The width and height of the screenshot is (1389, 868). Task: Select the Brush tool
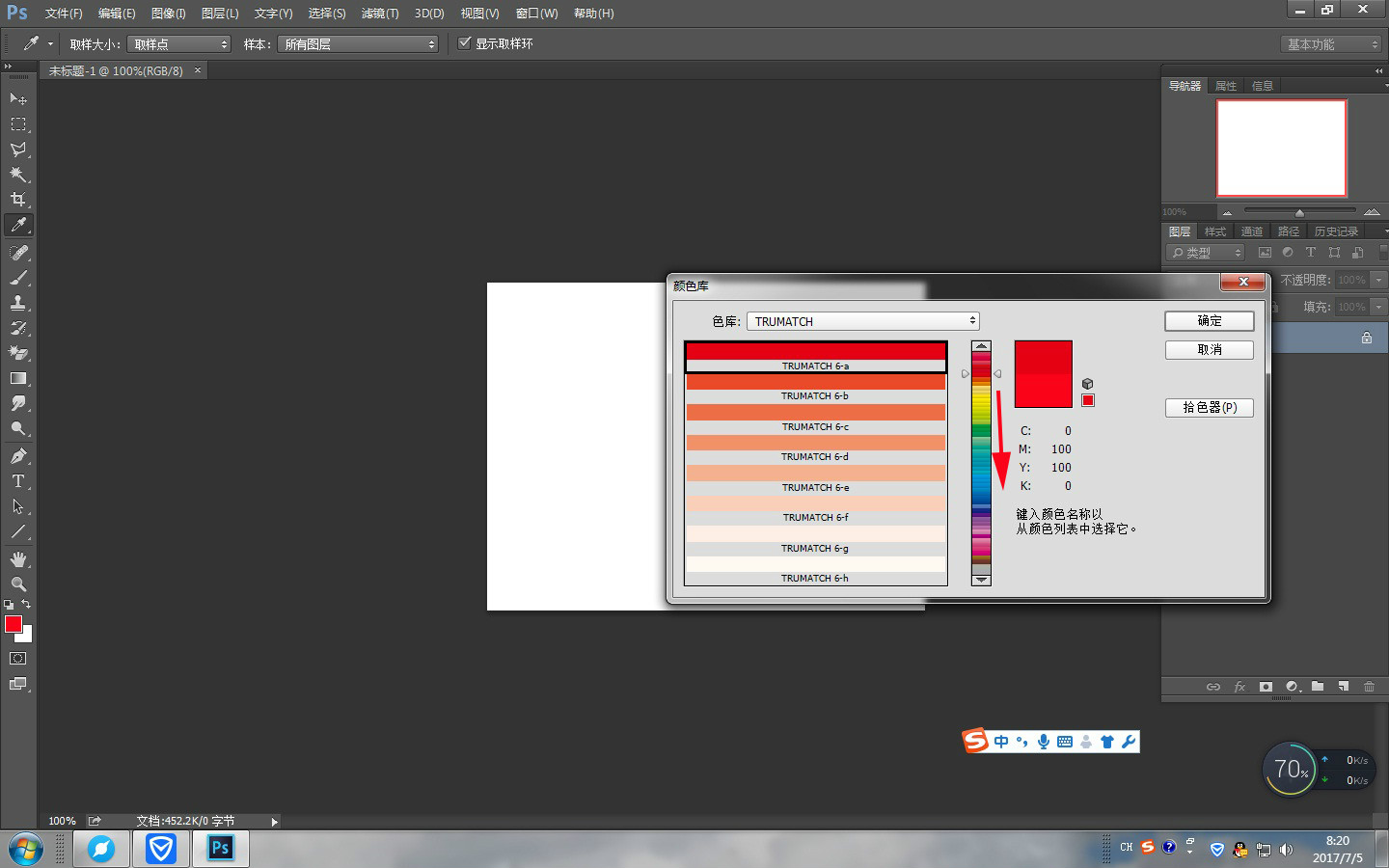(x=18, y=277)
